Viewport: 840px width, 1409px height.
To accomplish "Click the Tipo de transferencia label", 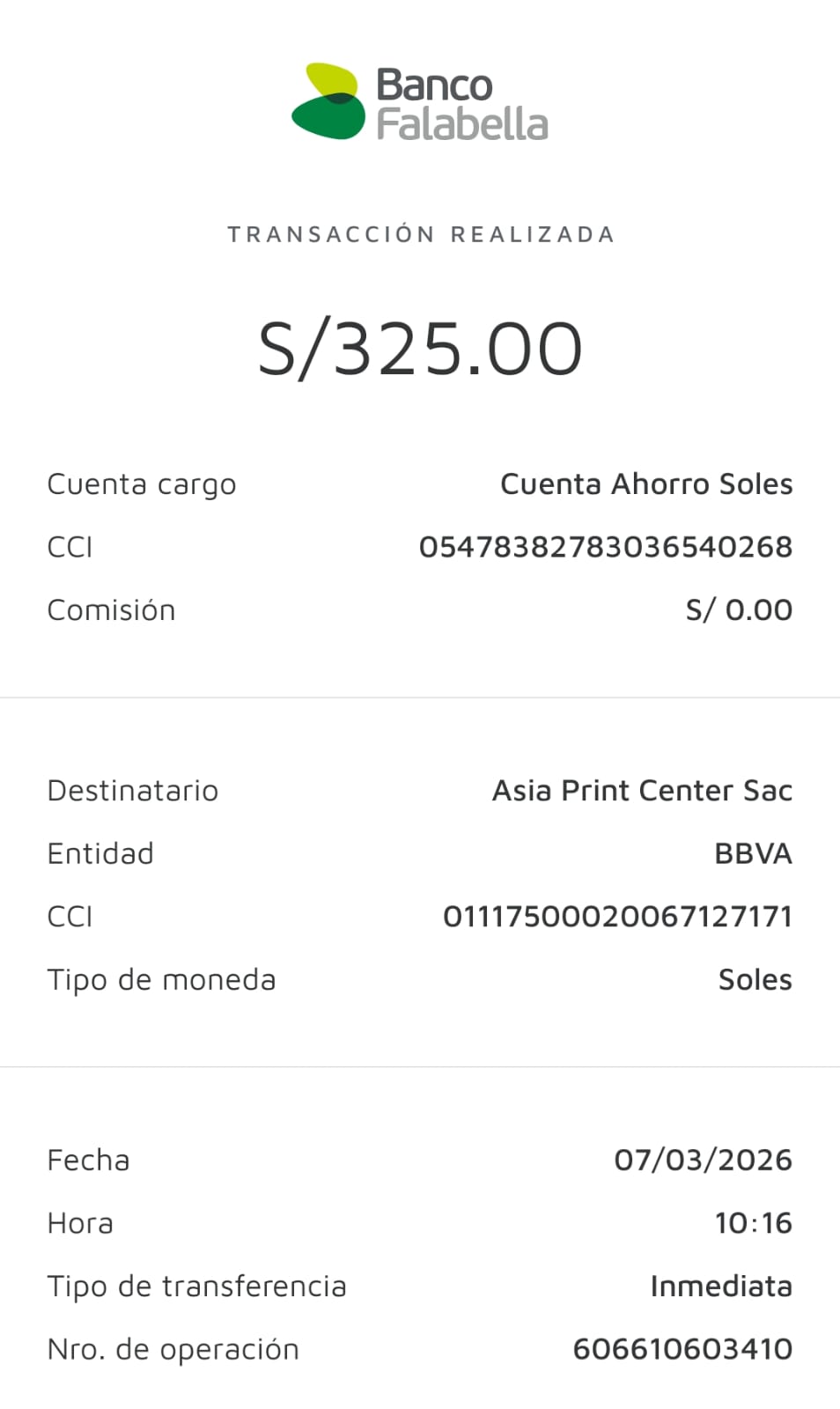I will (x=196, y=1287).
